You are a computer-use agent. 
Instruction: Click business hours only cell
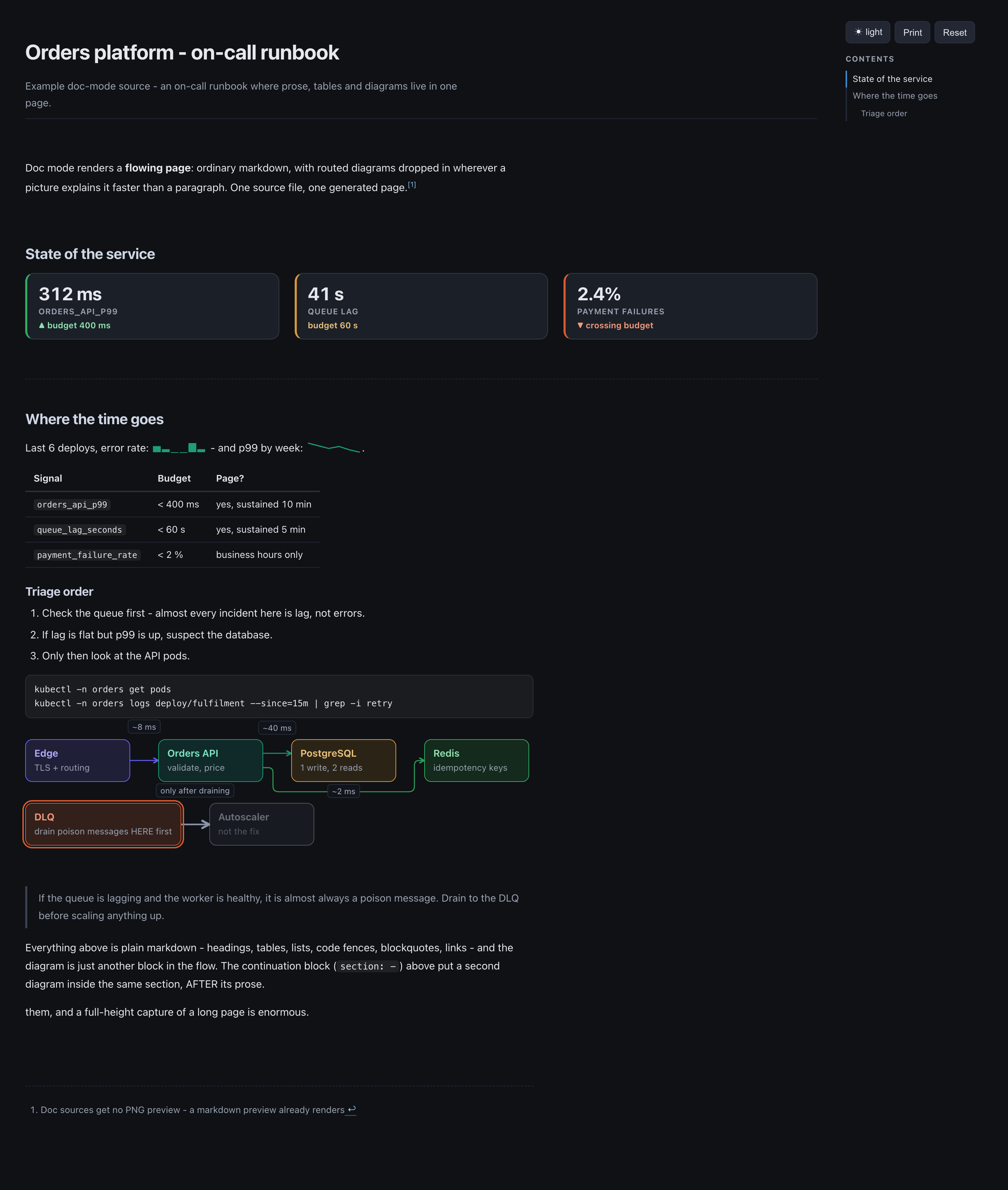tap(259, 555)
